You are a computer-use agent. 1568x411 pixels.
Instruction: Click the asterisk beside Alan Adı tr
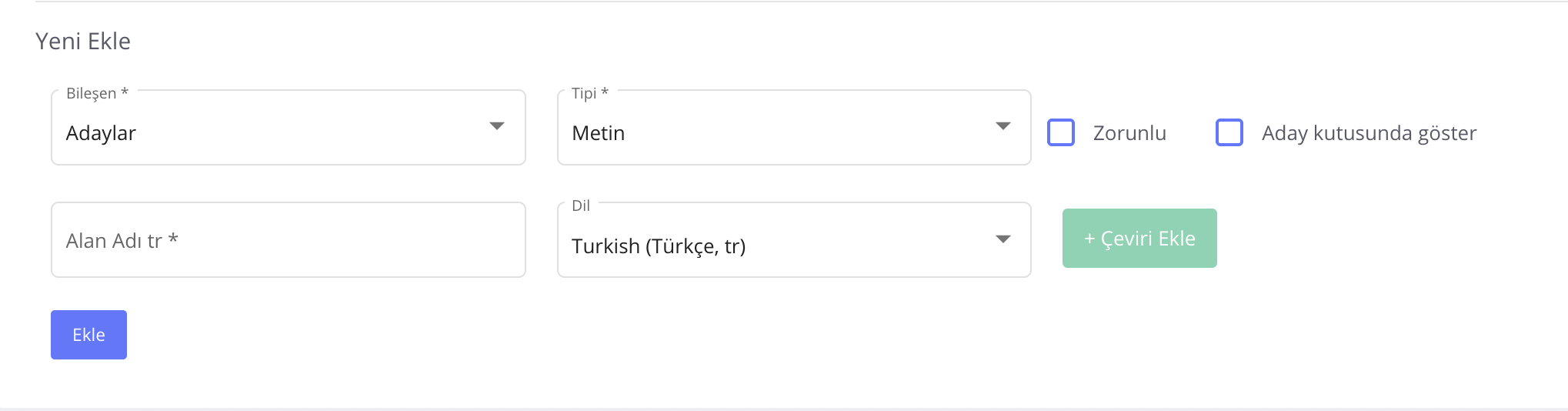(174, 239)
